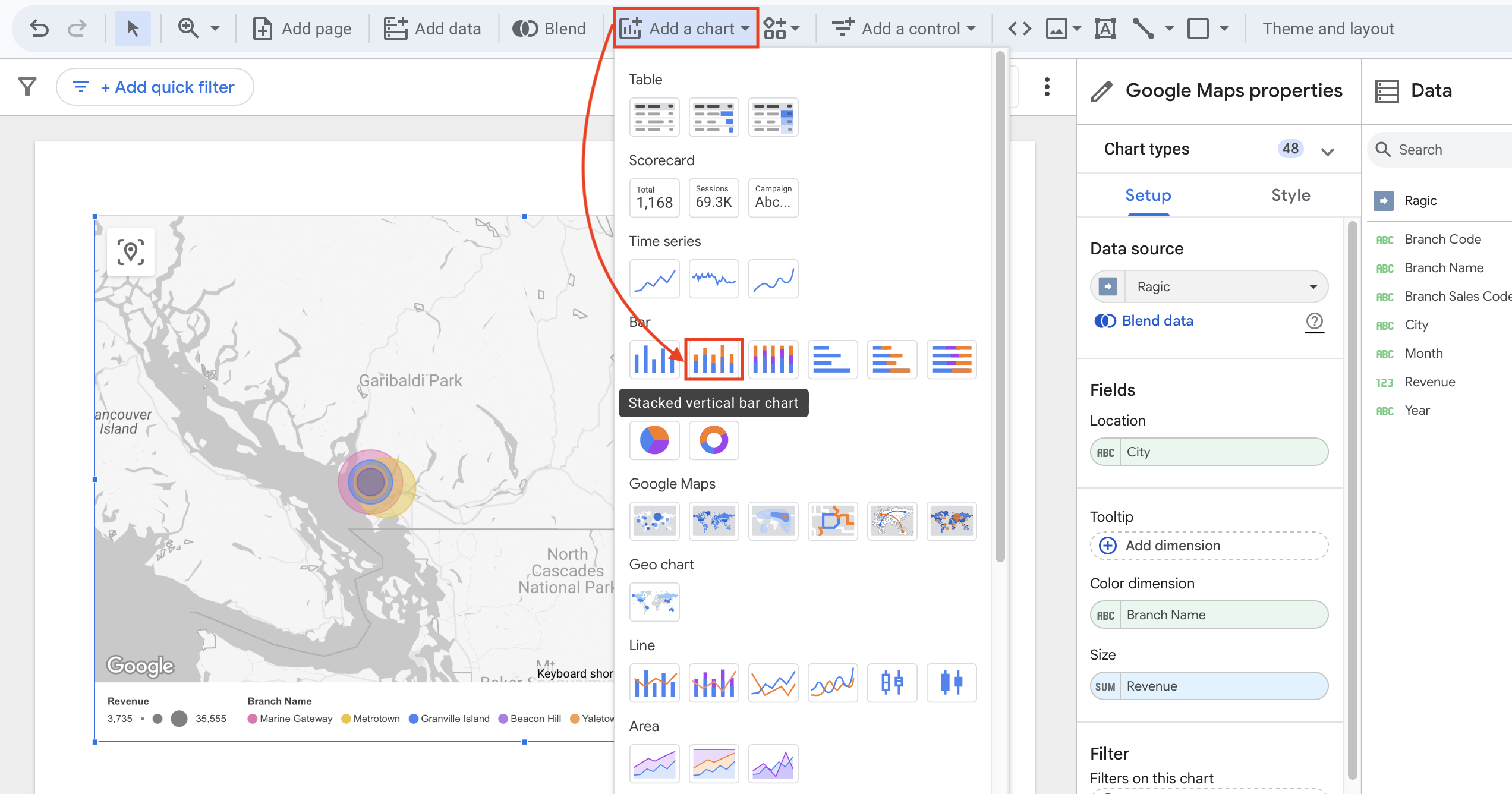The height and width of the screenshot is (794, 1512).
Task: Choose the table with heatmap chart
Action: coord(773,117)
